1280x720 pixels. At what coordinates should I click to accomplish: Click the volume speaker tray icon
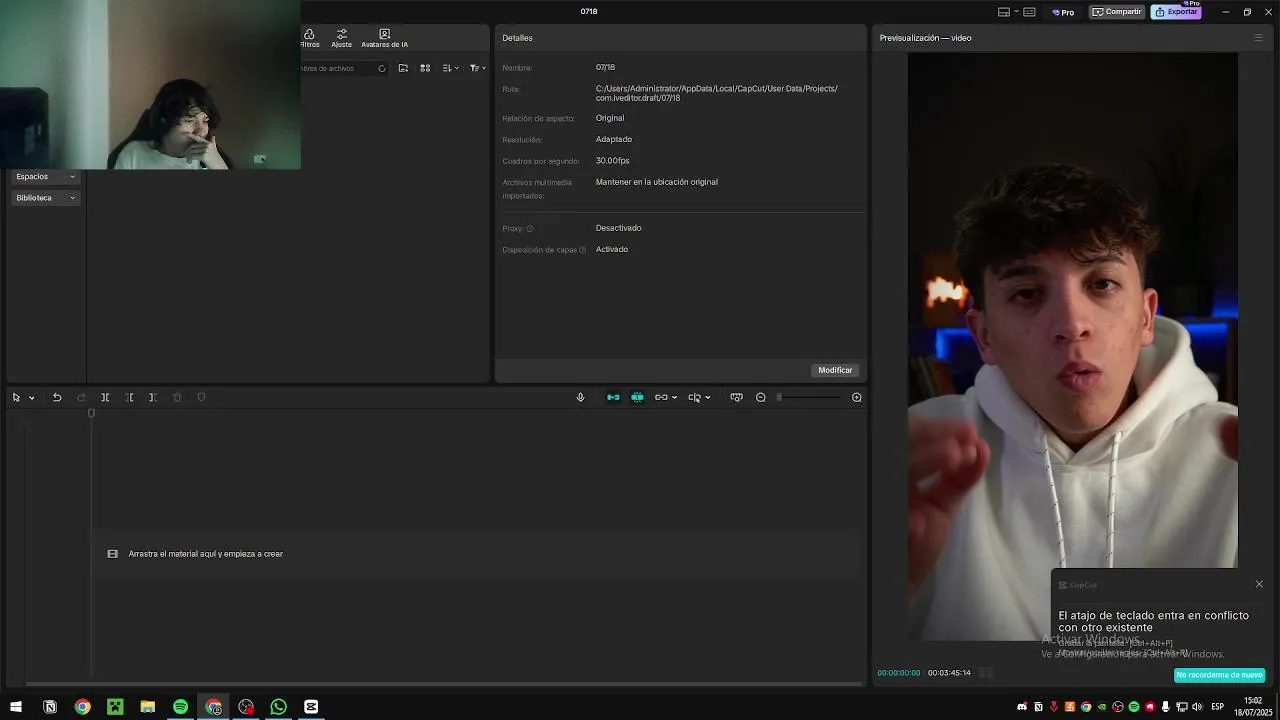click(x=1197, y=707)
